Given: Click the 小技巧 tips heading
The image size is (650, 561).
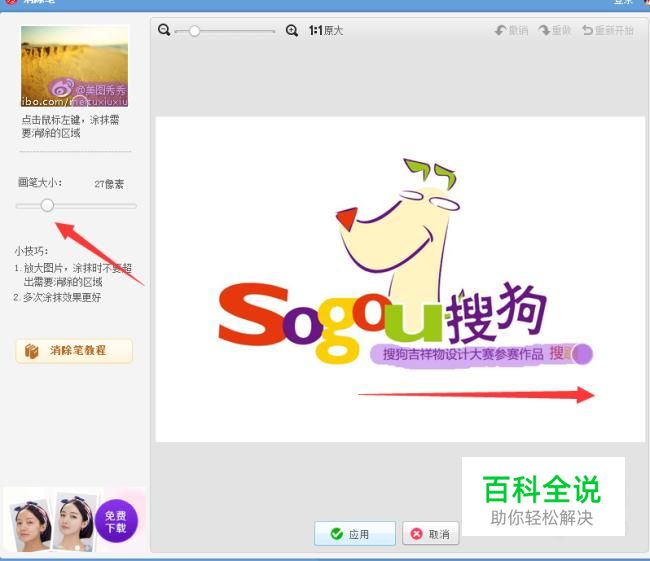Looking at the screenshot, I should tap(31, 251).
